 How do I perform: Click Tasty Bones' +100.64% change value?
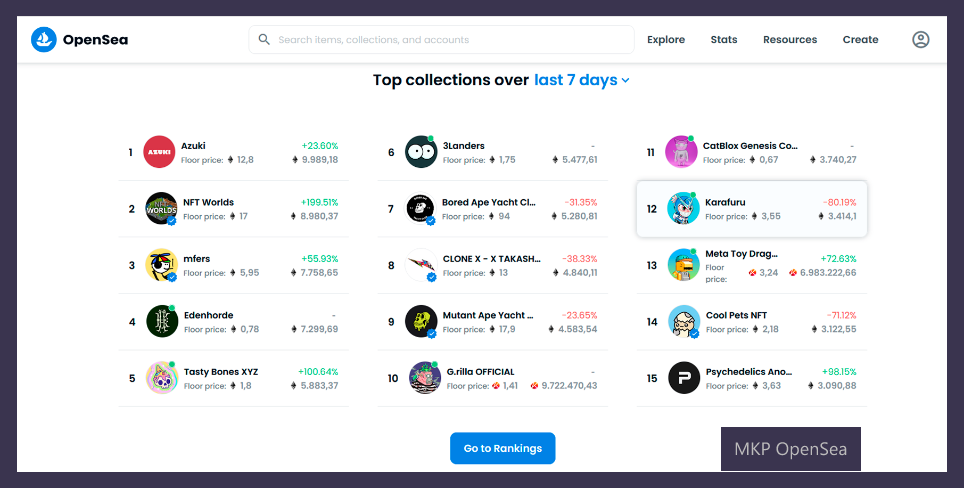318,372
